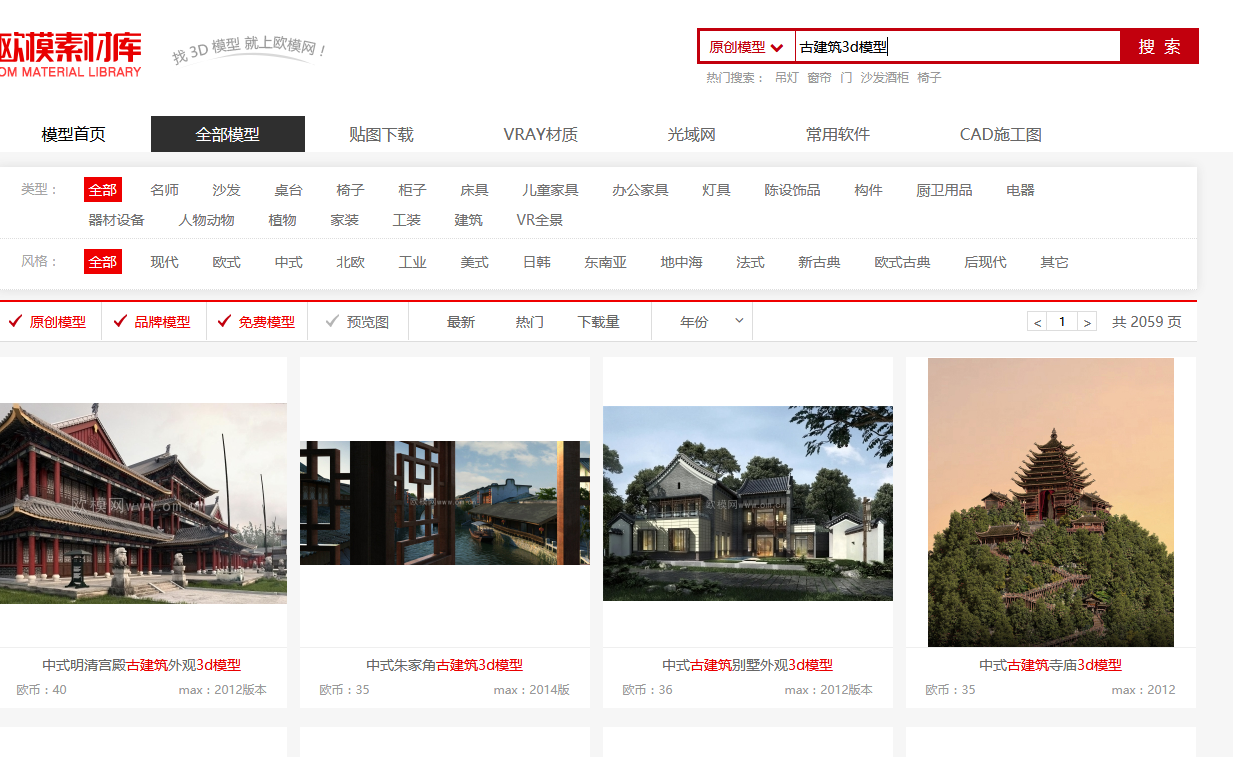
Task: Filter style by 现代
Action: 165,262
